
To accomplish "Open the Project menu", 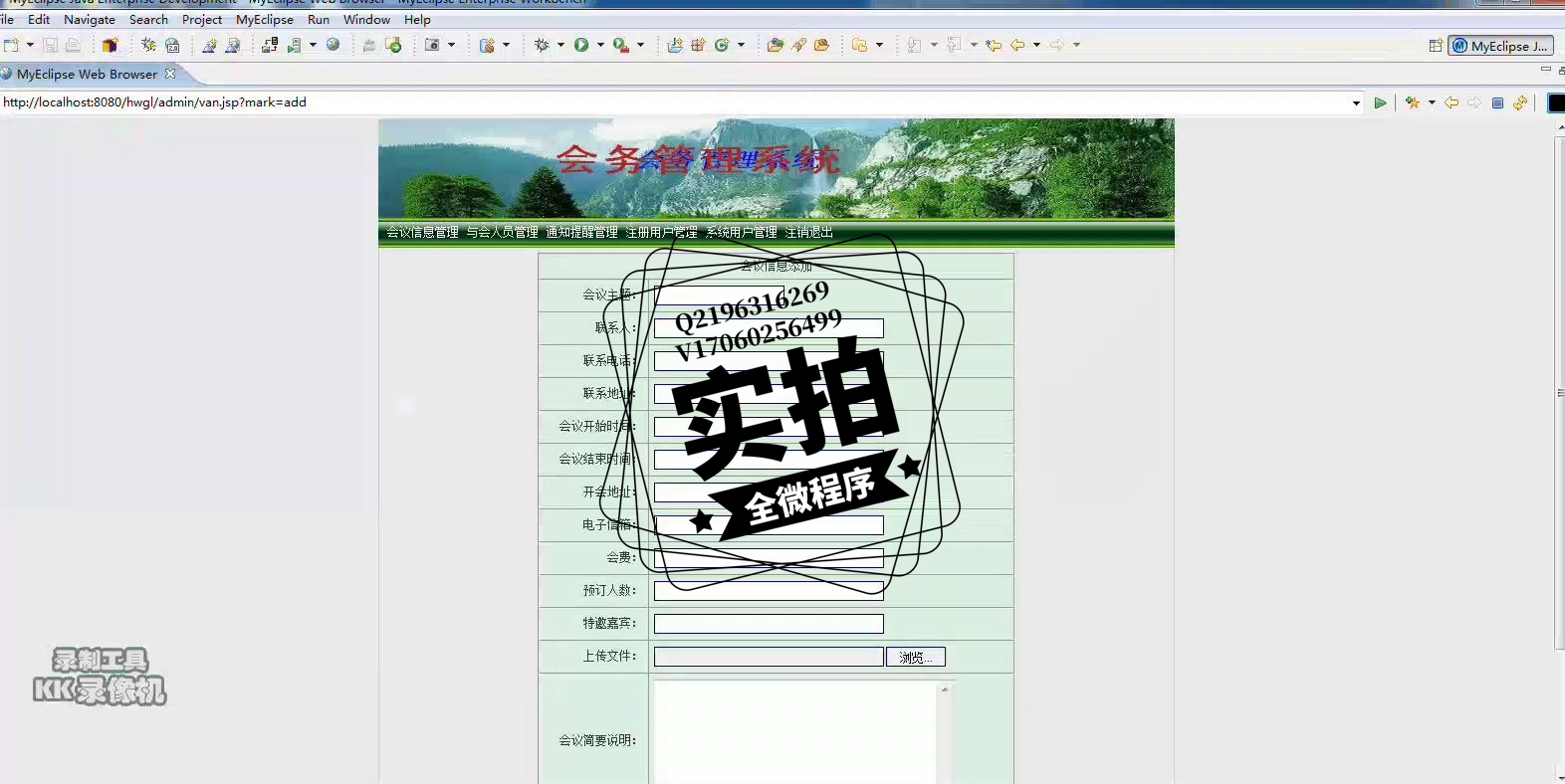I will 202,20.
